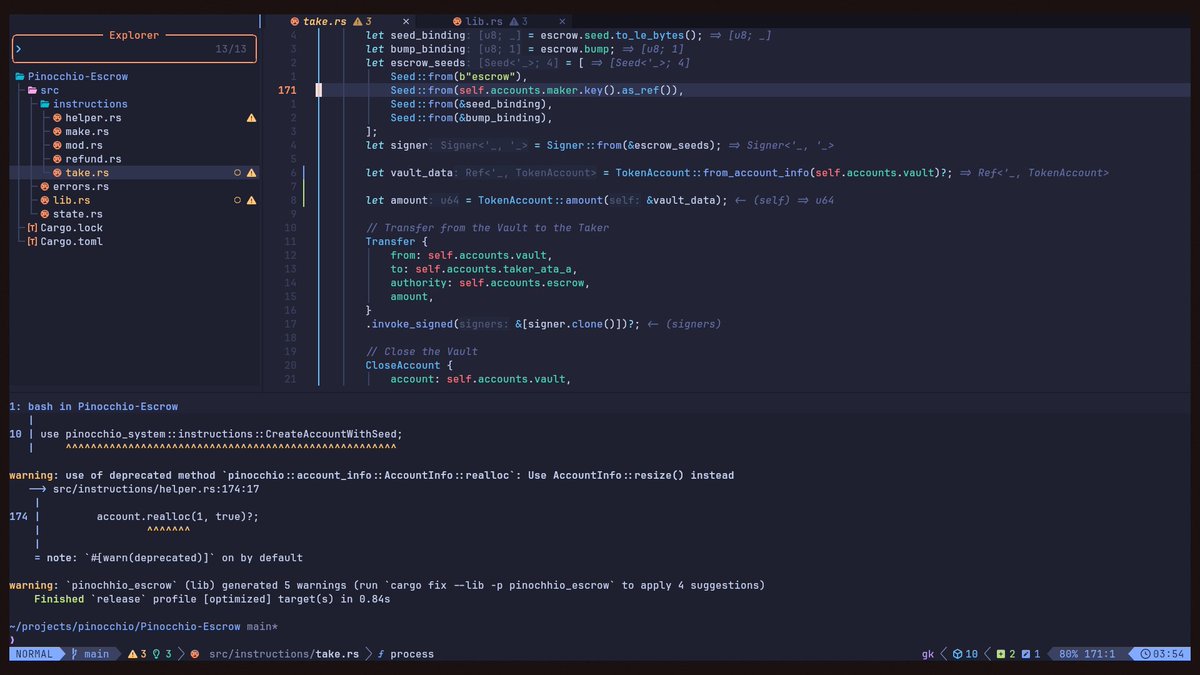The height and width of the screenshot is (675, 1200).
Task: Click the 80% 171:1 cursor position indicator
Action: pyautogui.click(x=1087, y=654)
